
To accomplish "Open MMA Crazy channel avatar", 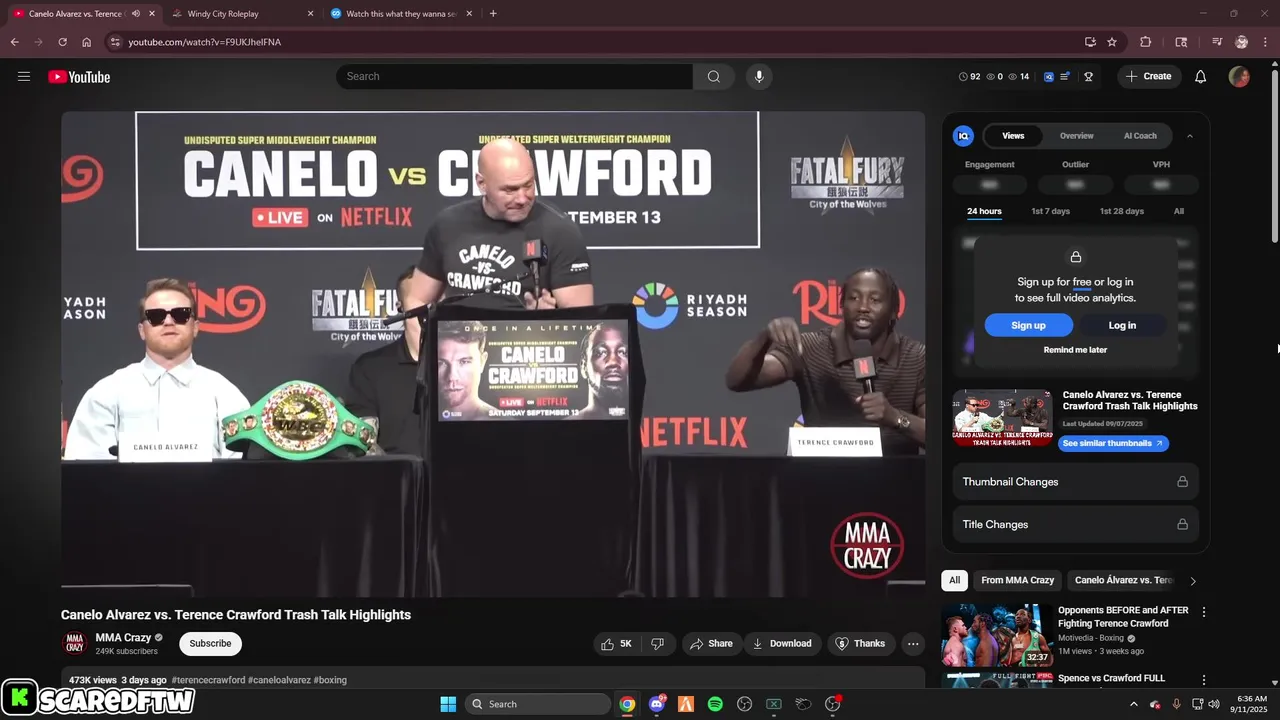I will [x=74, y=643].
